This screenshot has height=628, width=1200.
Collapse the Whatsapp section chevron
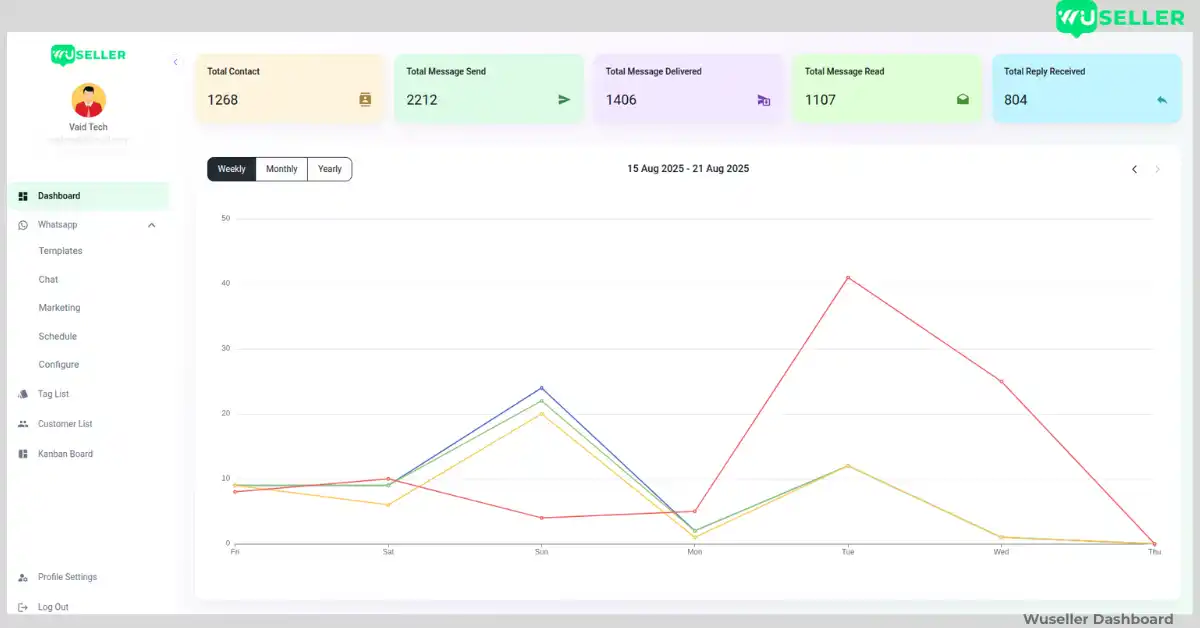point(151,225)
